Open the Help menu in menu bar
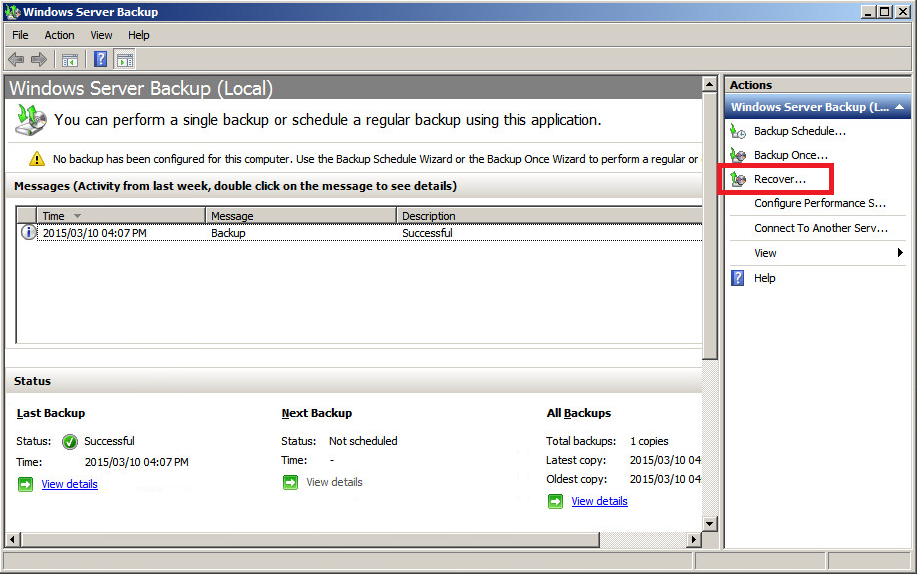This screenshot has width=917, height=574. (139, 35)
